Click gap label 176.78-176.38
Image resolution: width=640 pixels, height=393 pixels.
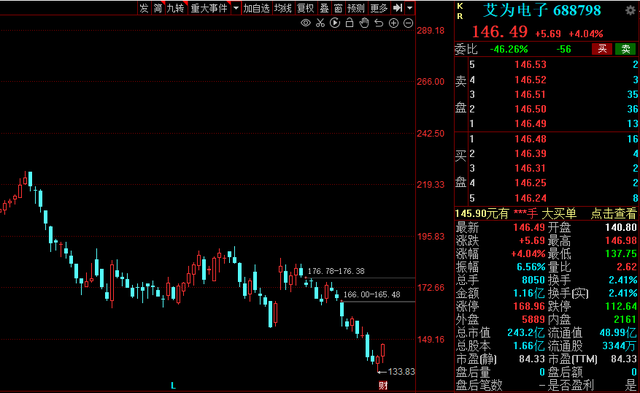coord(336,271)
